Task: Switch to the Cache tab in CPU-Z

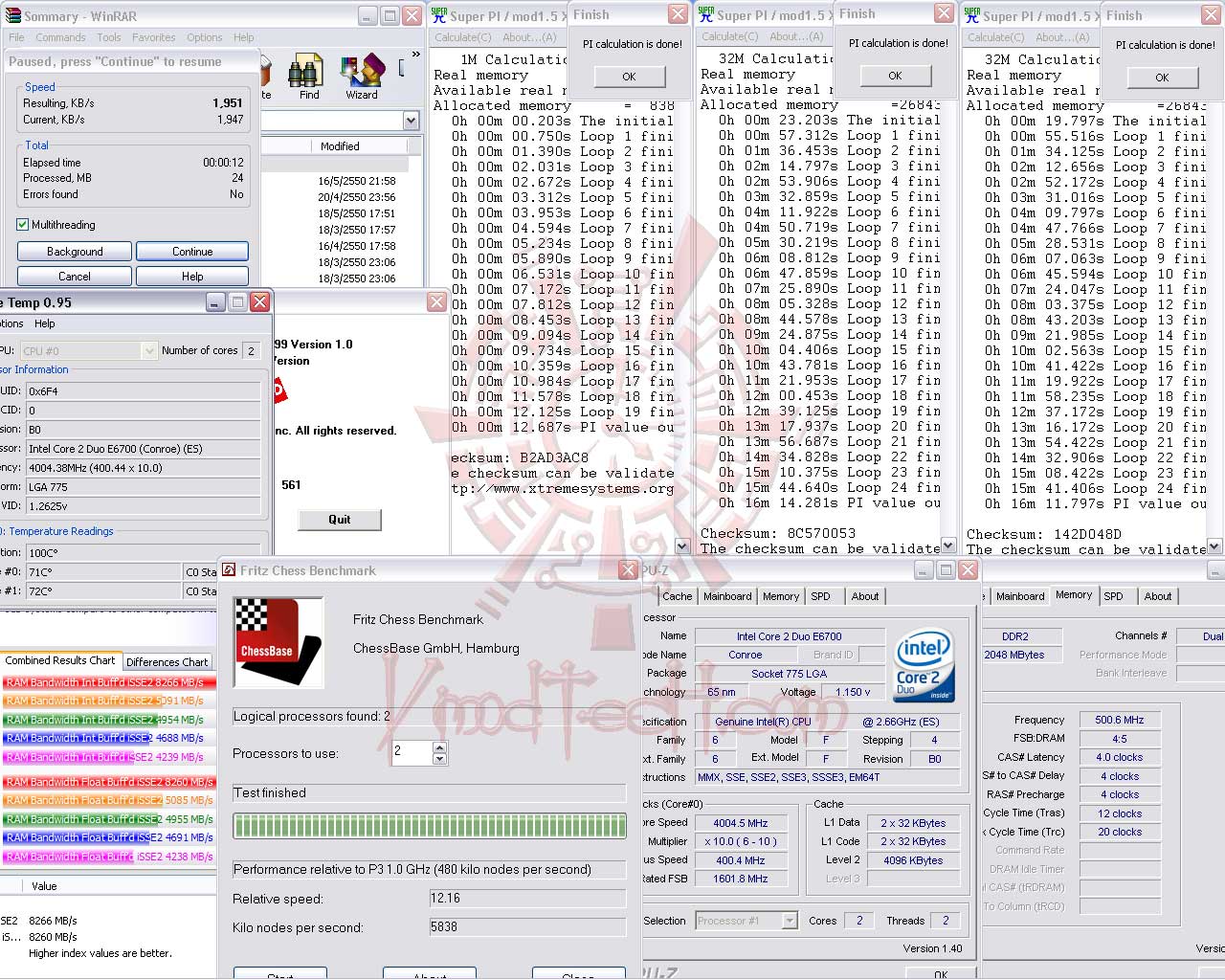Action: click(678, 596)
